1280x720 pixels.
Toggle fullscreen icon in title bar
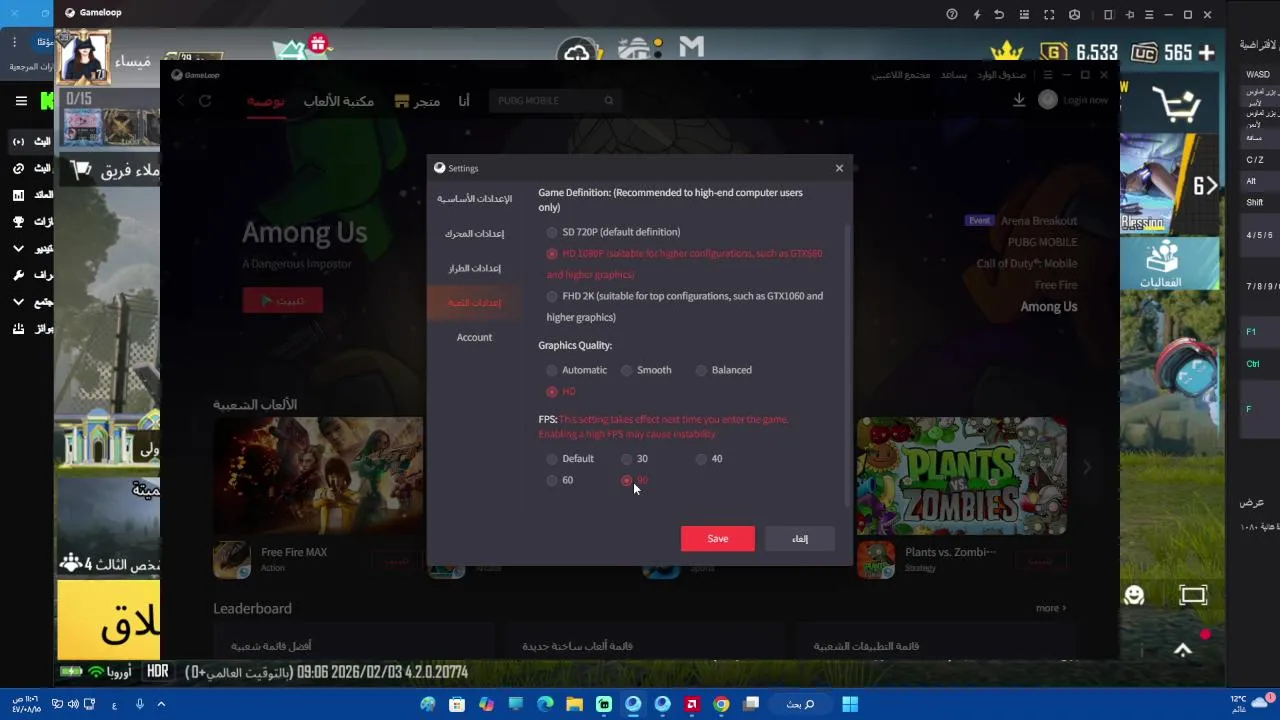(1049, 14)
